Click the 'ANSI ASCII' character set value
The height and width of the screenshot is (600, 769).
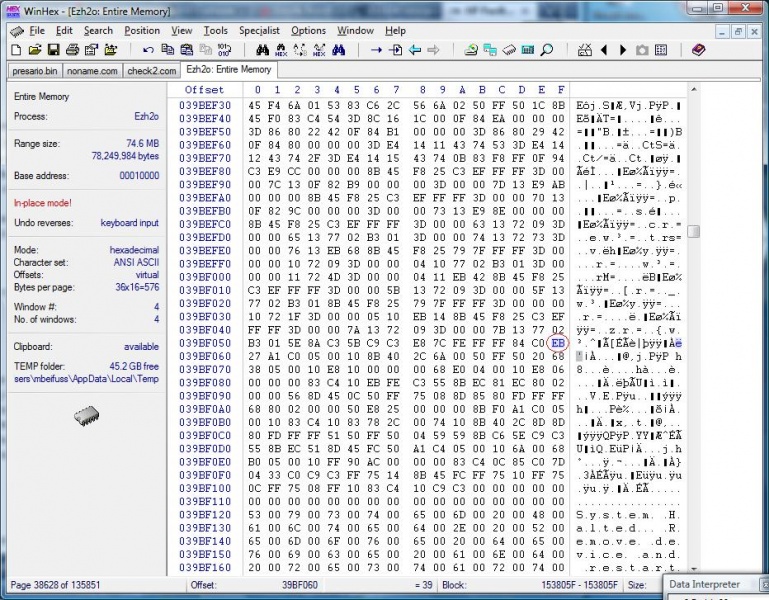(136, 262)
